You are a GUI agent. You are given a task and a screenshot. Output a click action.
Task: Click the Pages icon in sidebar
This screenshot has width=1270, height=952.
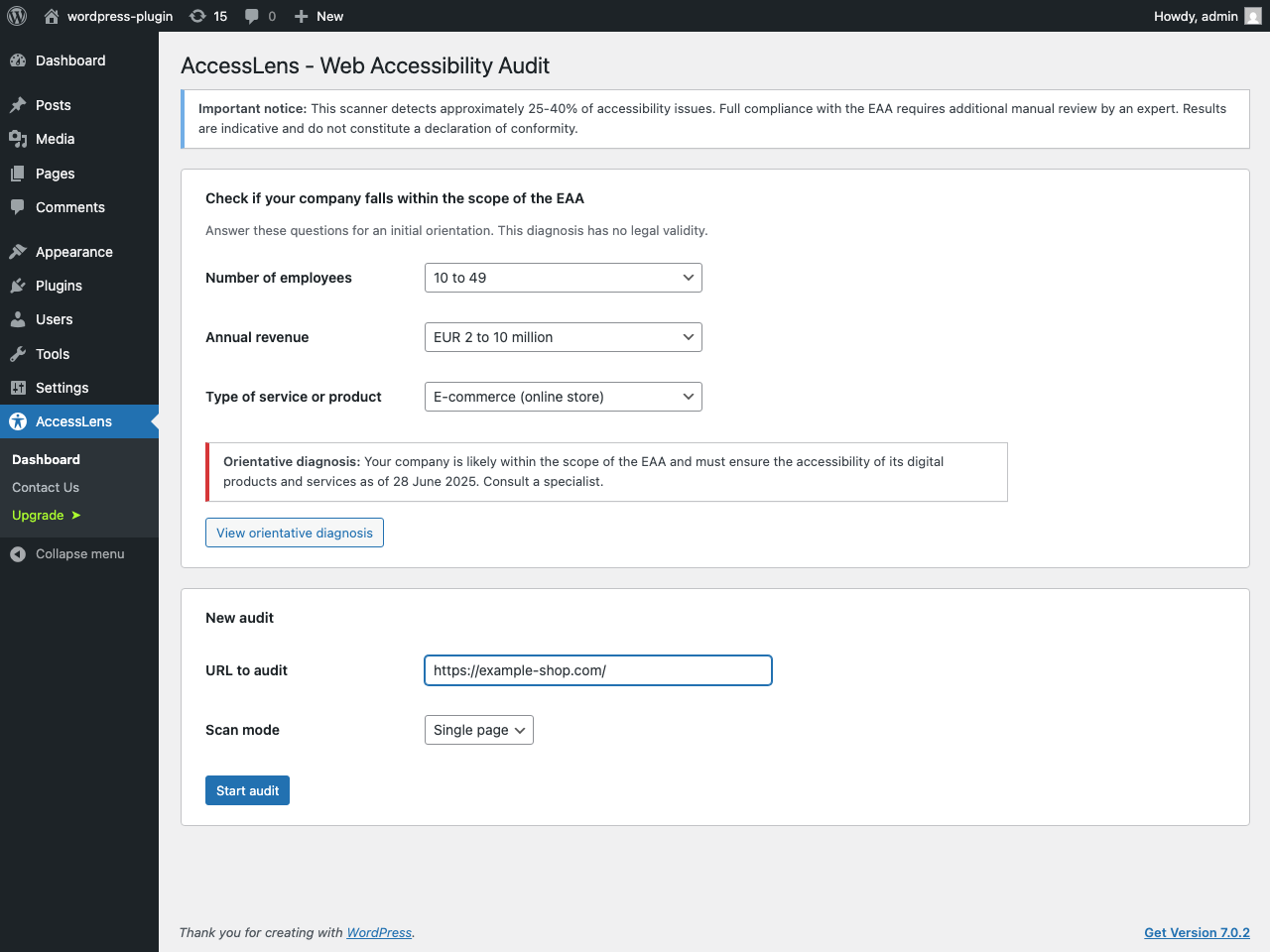click(x=18, y=174)
